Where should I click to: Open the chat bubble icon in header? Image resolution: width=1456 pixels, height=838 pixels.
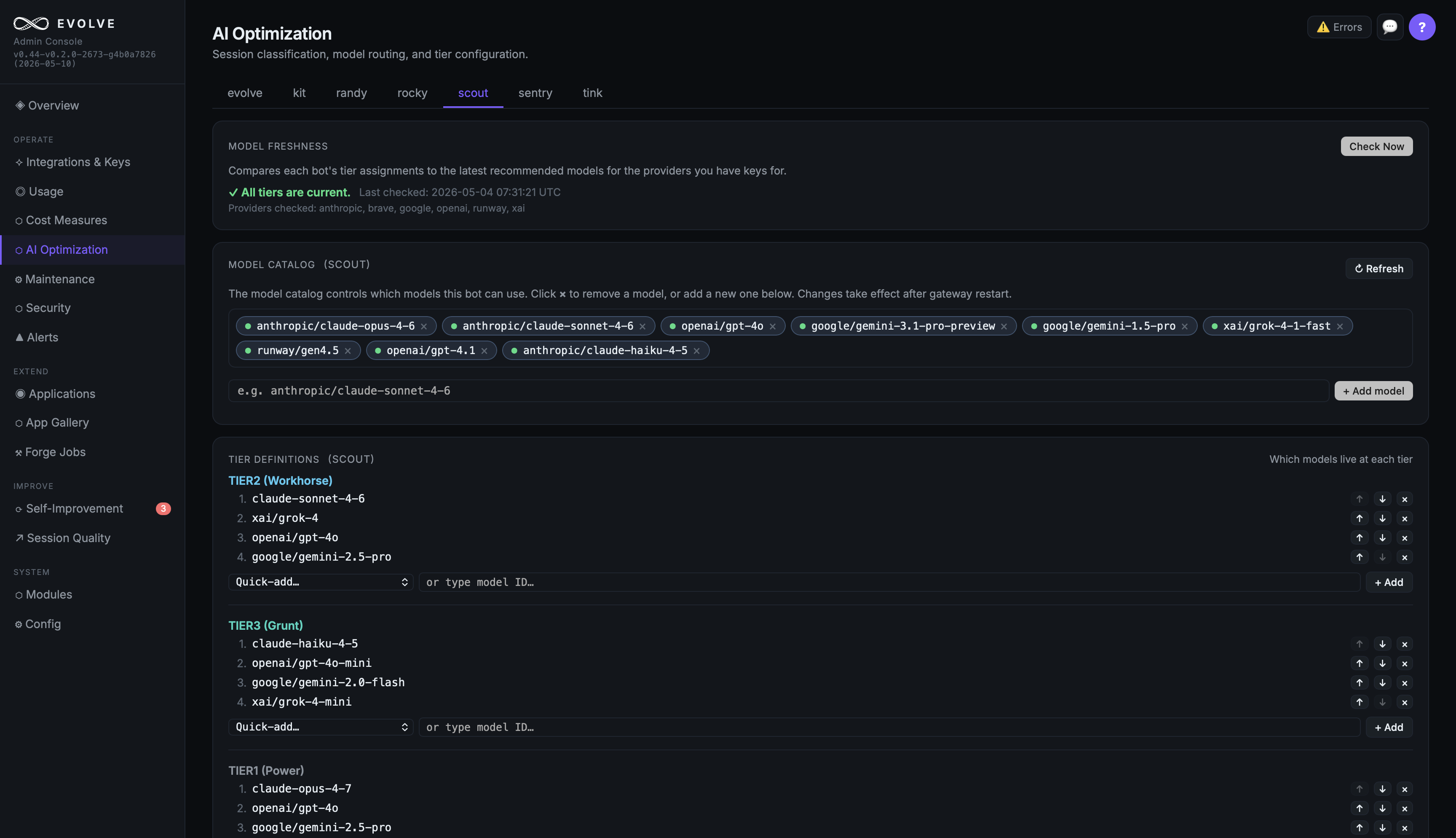1389,27
